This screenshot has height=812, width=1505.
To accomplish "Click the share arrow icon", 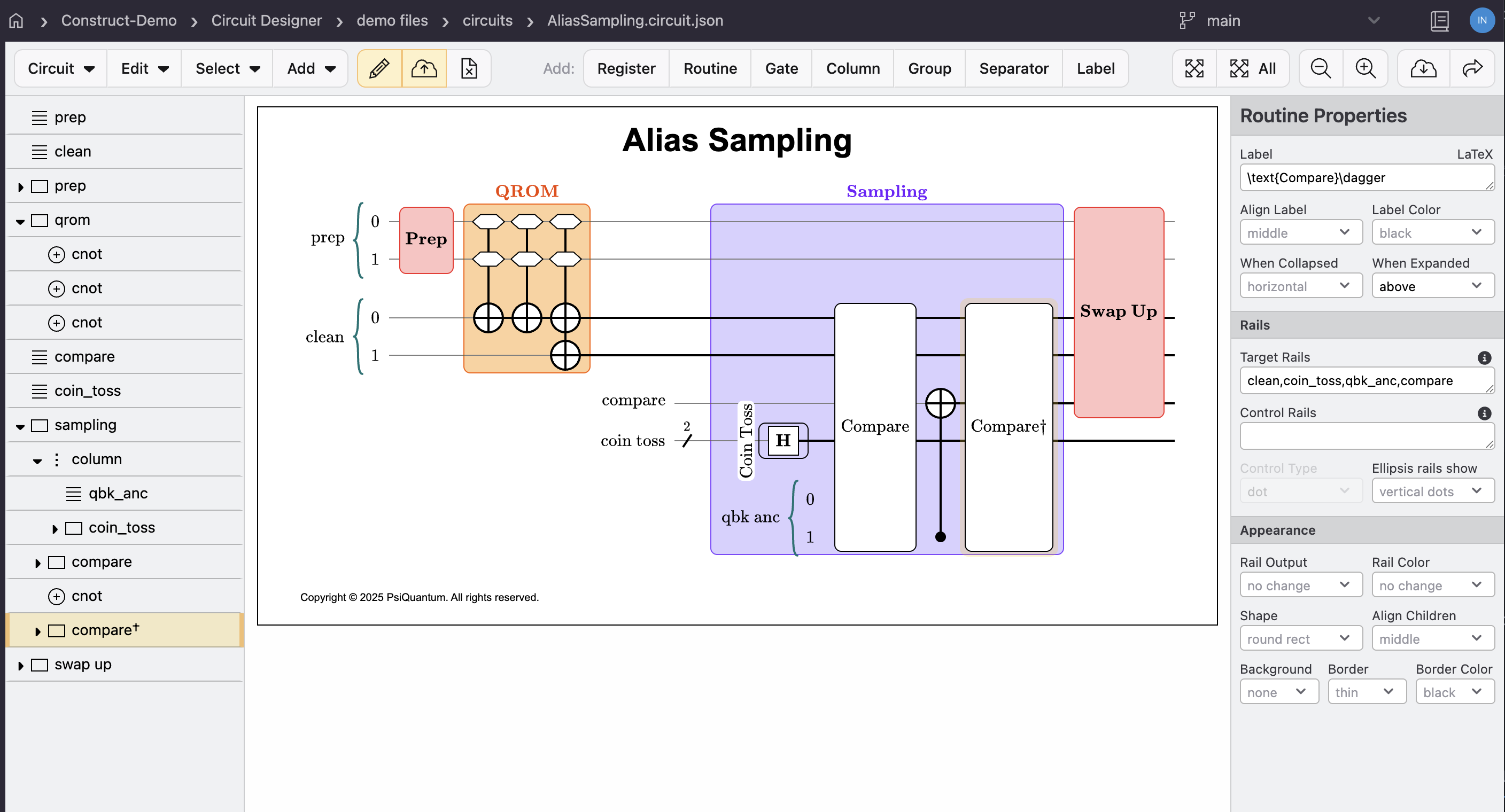I will click(x=1472, y=68).
